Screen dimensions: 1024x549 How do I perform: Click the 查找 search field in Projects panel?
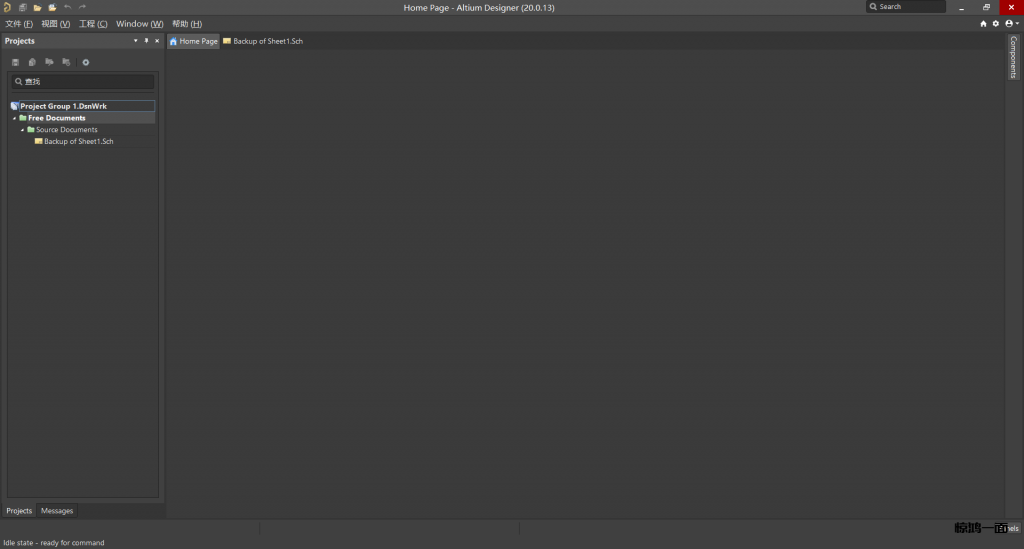click(85, 82)
